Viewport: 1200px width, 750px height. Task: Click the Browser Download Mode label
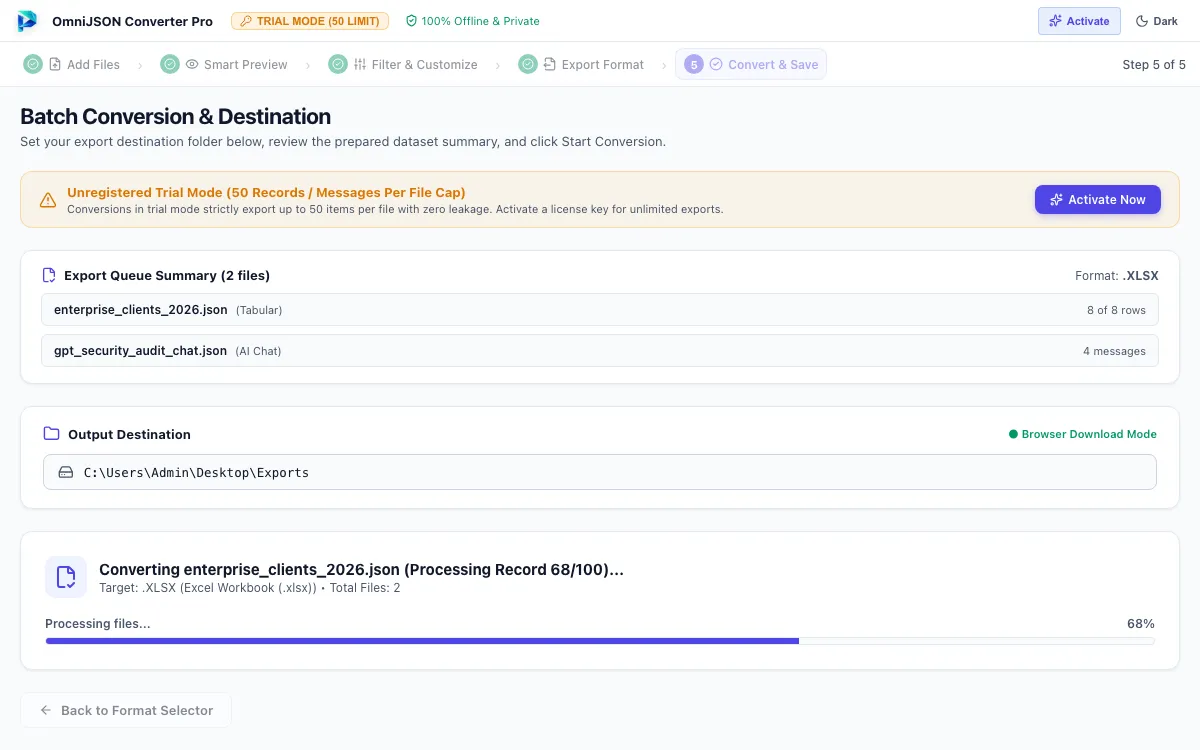[1089, 435]
